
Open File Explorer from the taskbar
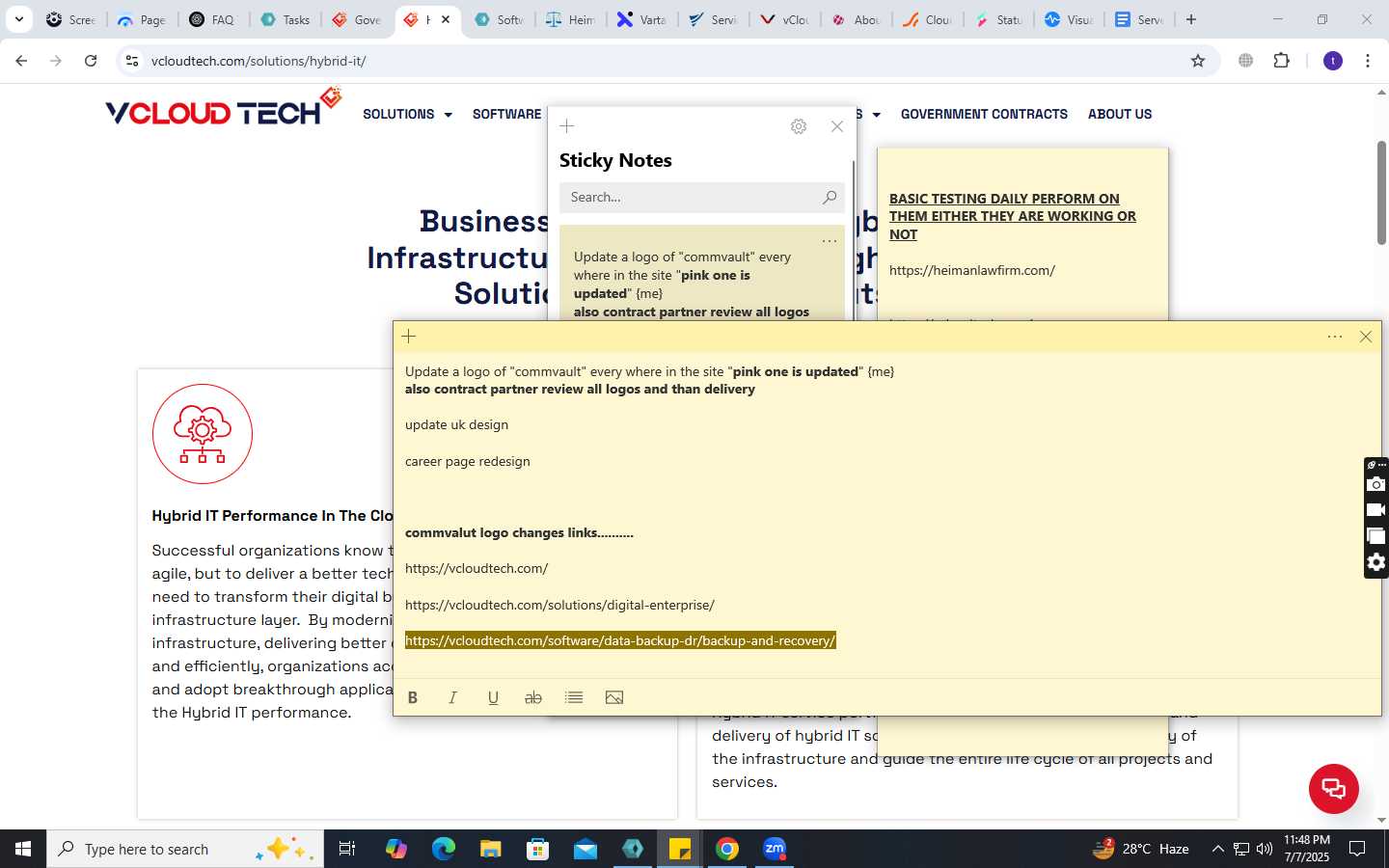click(x=491, y=849)
